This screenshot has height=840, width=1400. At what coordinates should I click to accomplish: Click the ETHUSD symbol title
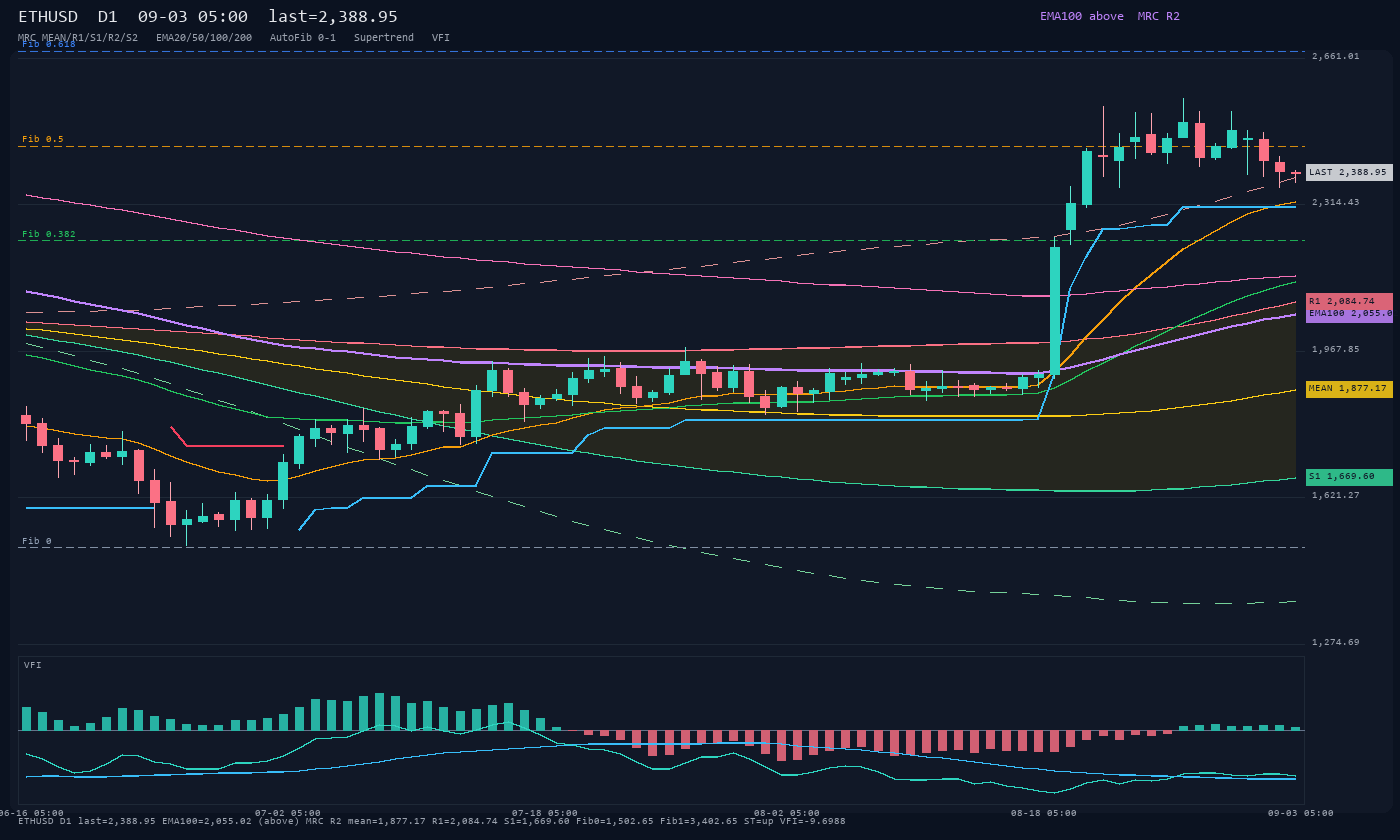click(x=48, y=17)
